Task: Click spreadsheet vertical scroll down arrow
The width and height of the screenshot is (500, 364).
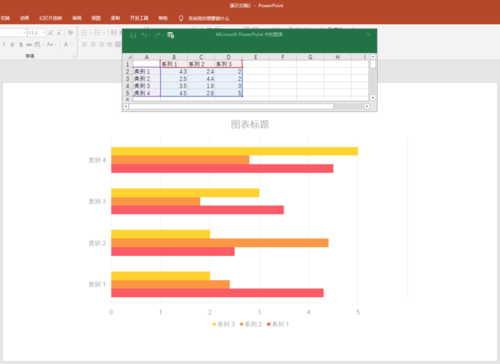Action: tap(373, 98)
